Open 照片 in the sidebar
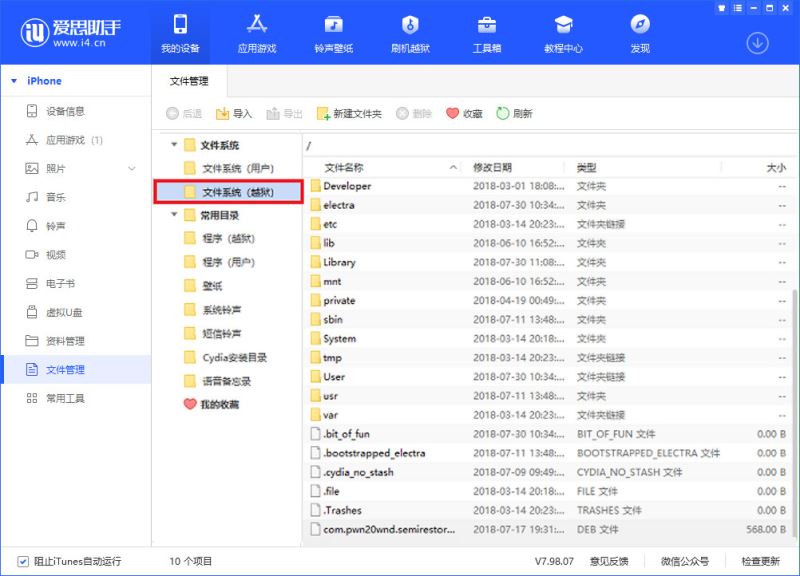Viewport: 800px width, 576px height. click(x=77, y=168)
